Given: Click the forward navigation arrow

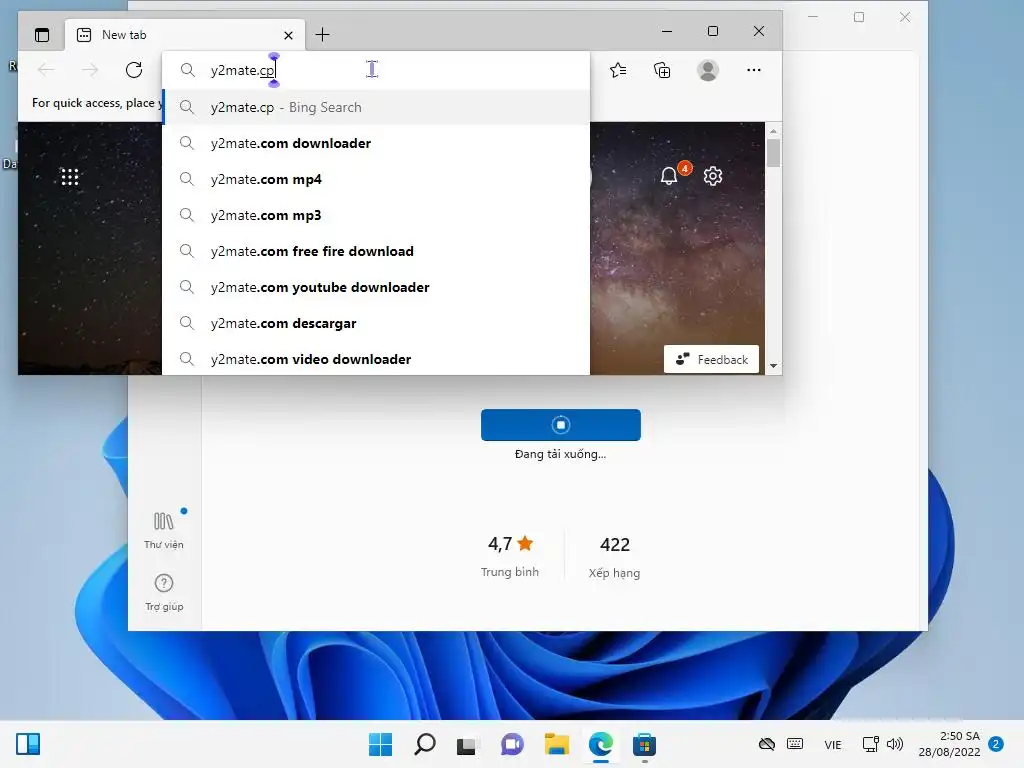Looking at the screenshot, I should pos(90,70).
